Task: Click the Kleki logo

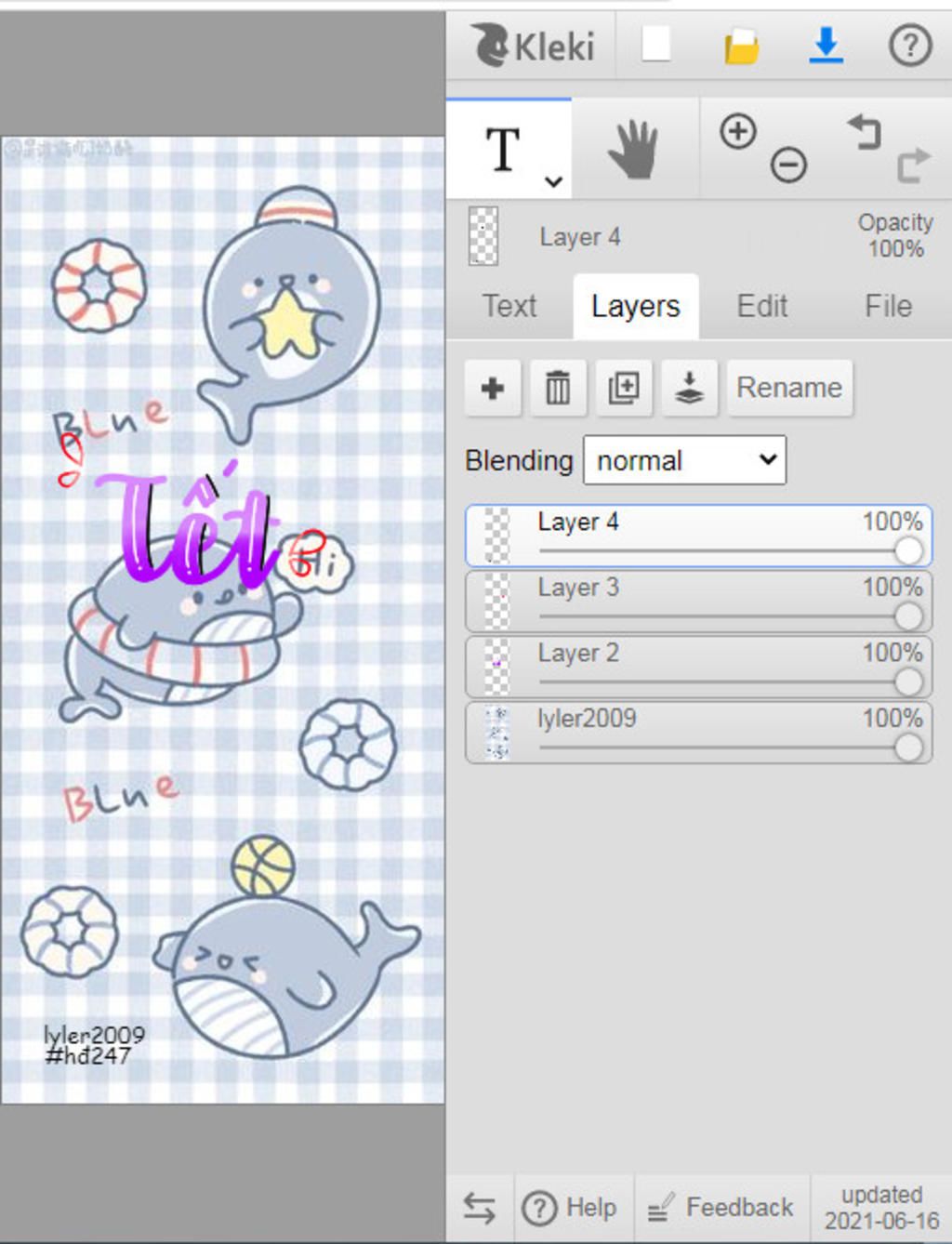Action: (x=533, y=46)
